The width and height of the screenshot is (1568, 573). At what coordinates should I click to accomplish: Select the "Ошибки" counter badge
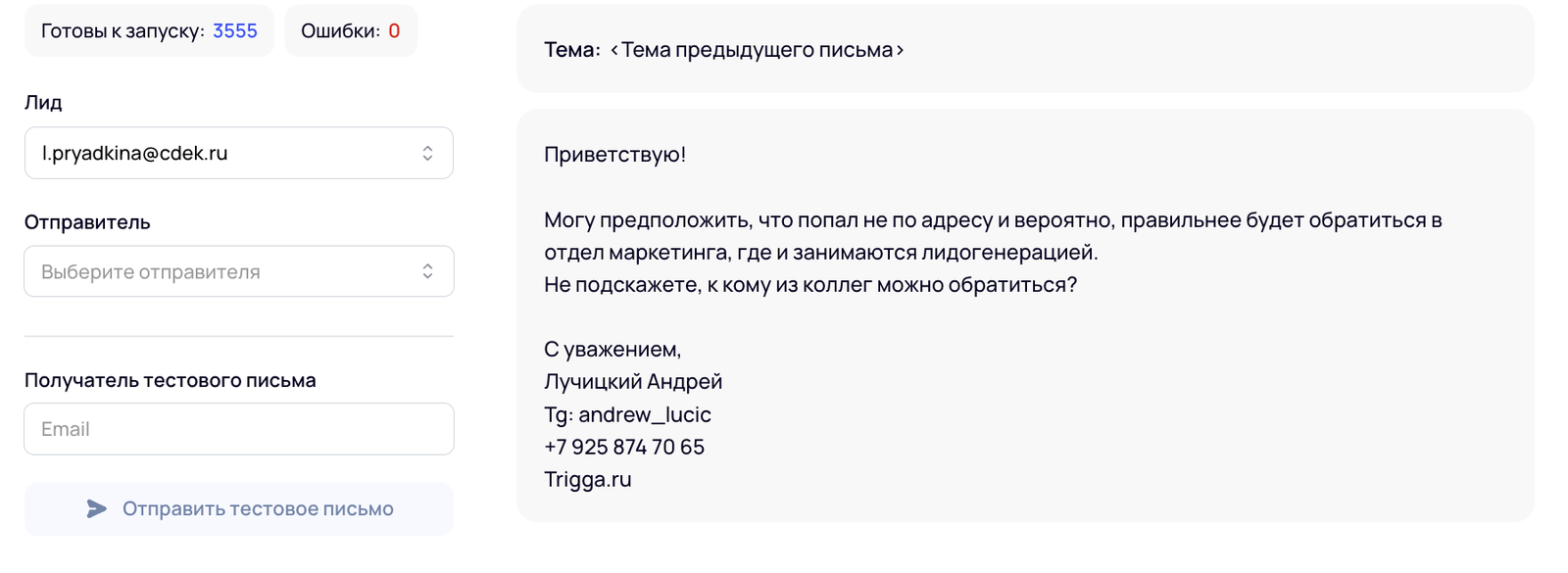click(350, 30)
